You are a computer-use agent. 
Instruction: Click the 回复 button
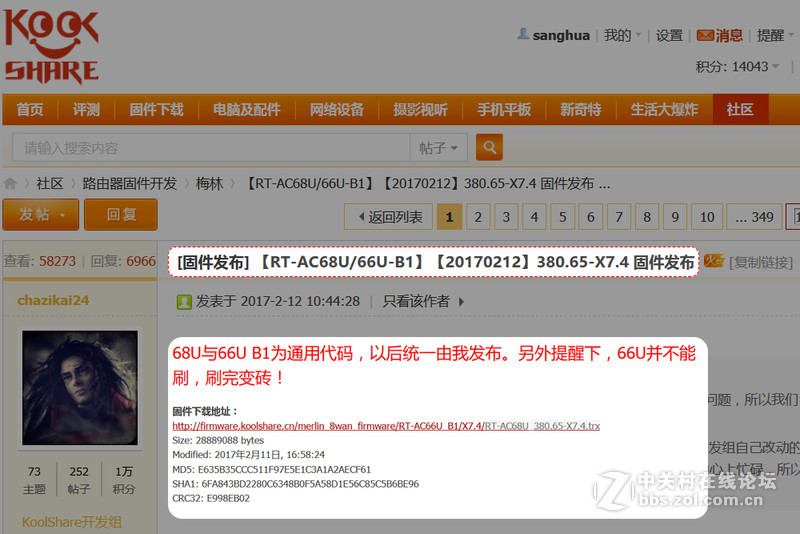click(x=121, y=215)
